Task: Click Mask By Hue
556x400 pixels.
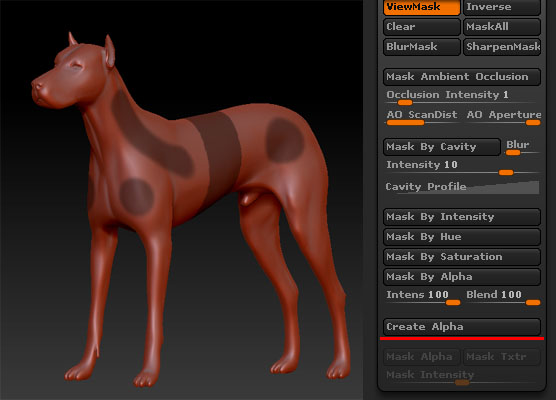Action: (x=462, y=237)
